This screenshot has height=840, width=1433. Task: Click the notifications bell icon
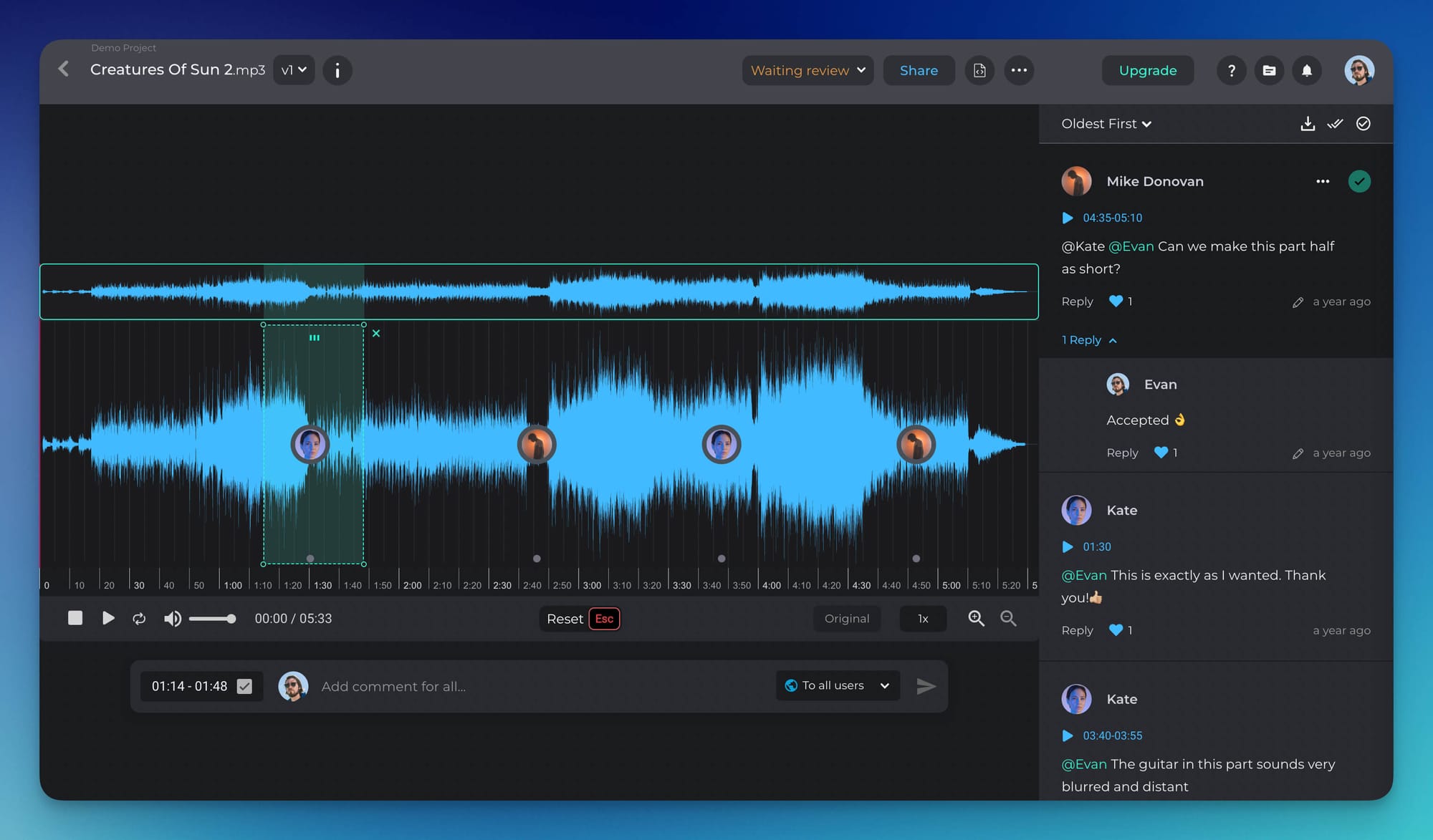coord(1307,70)
